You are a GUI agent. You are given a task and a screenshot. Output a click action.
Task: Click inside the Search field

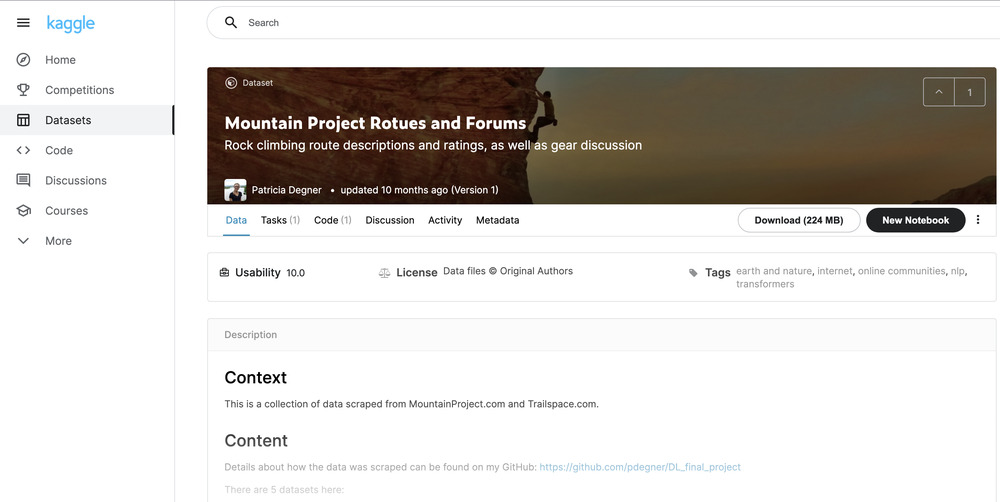600,23
